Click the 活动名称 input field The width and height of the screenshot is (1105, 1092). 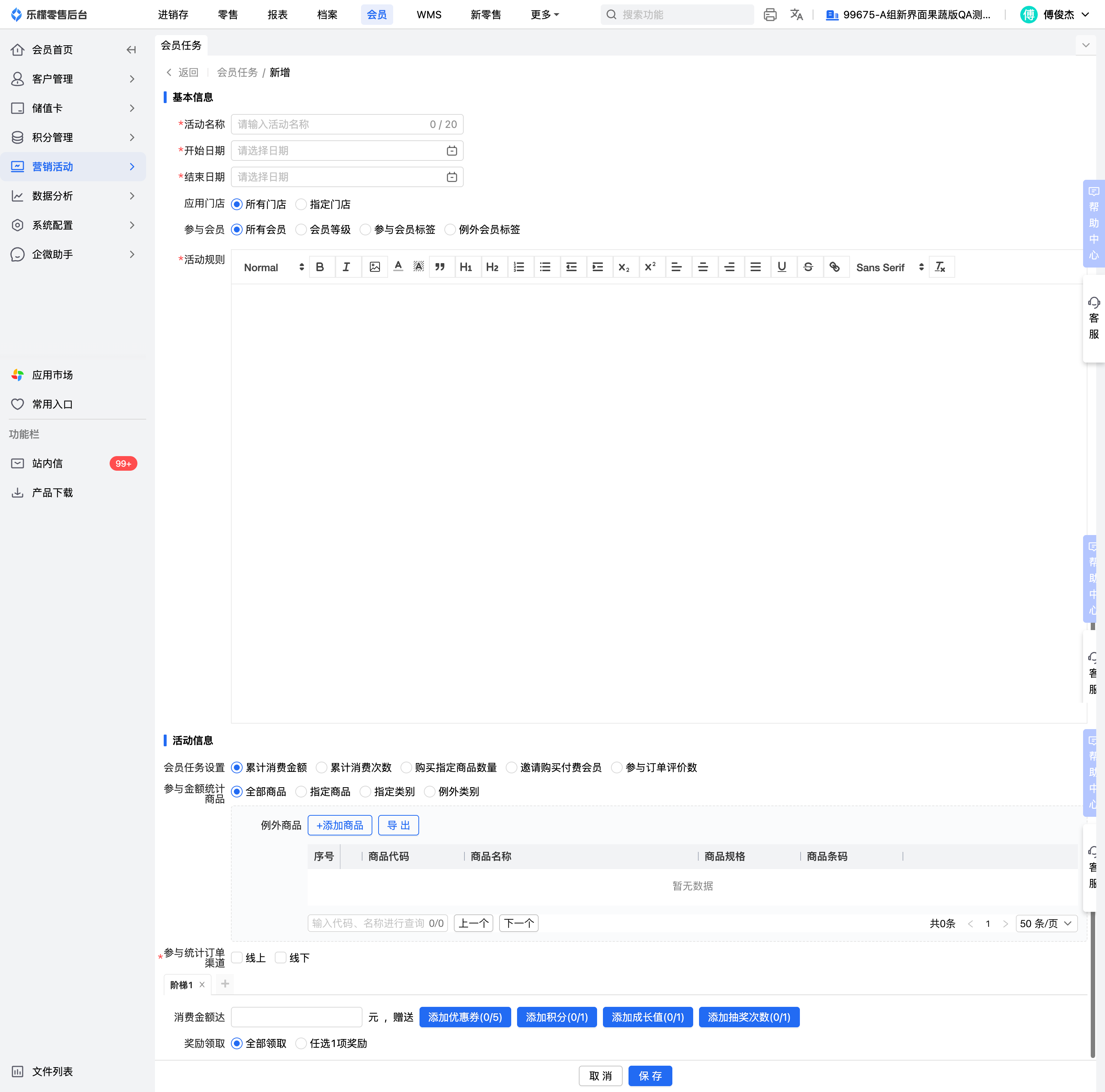[x=332, y=124]
